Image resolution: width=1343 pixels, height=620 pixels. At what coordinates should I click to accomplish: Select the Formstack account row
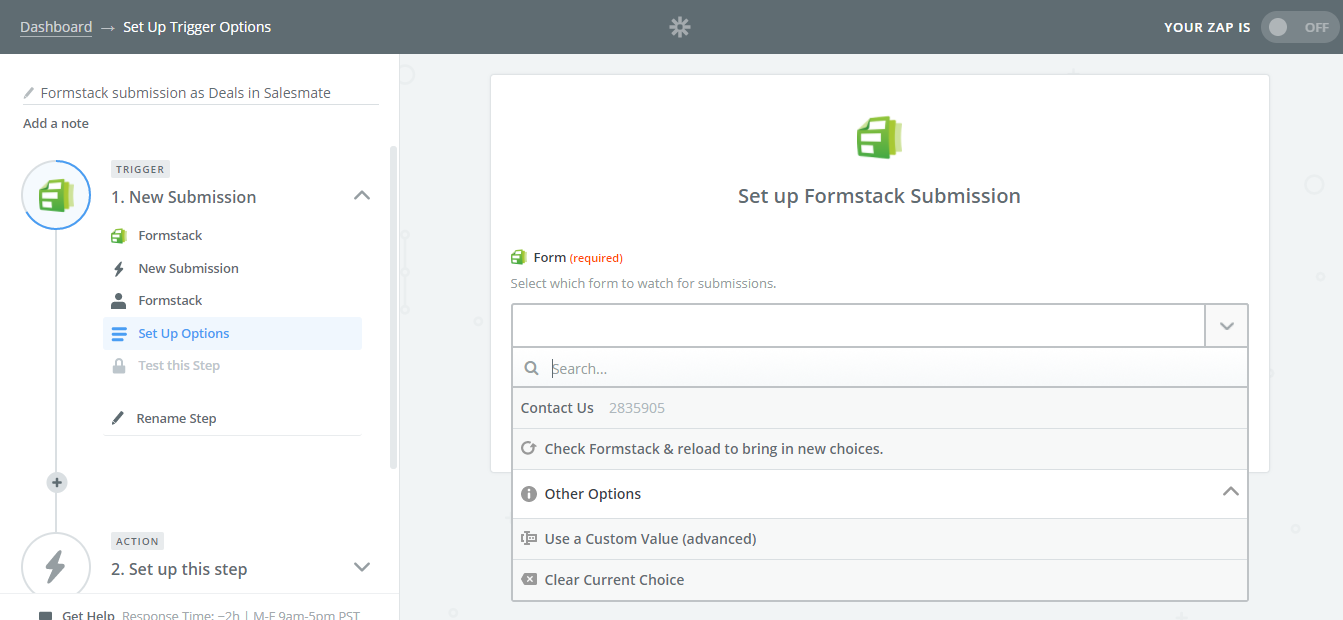(x=232, y=300)
